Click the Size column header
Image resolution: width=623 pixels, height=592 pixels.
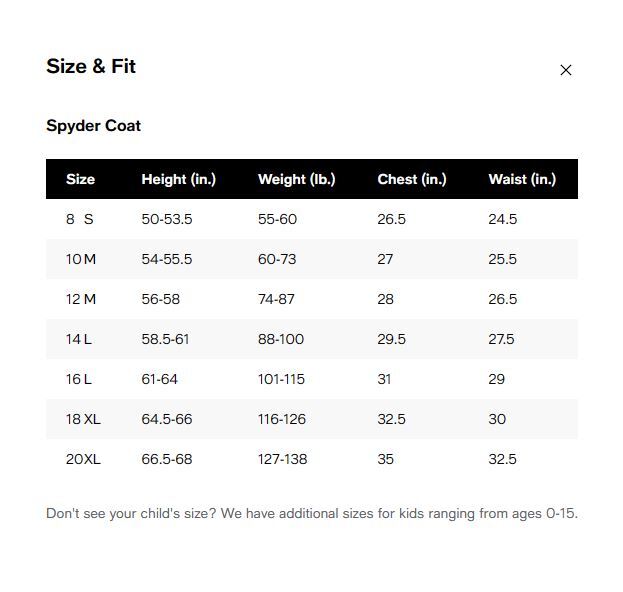[x=80, y=180]
